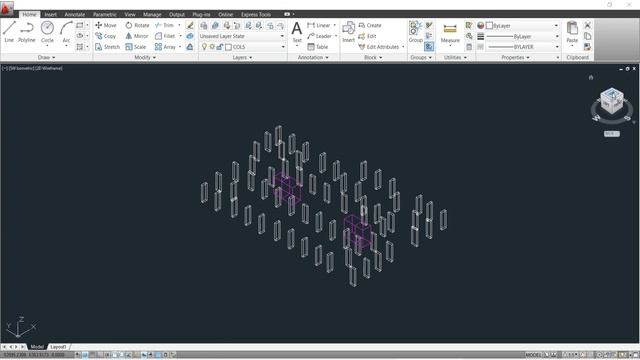
Task: Click the Group tool
Action: [416, 32]
